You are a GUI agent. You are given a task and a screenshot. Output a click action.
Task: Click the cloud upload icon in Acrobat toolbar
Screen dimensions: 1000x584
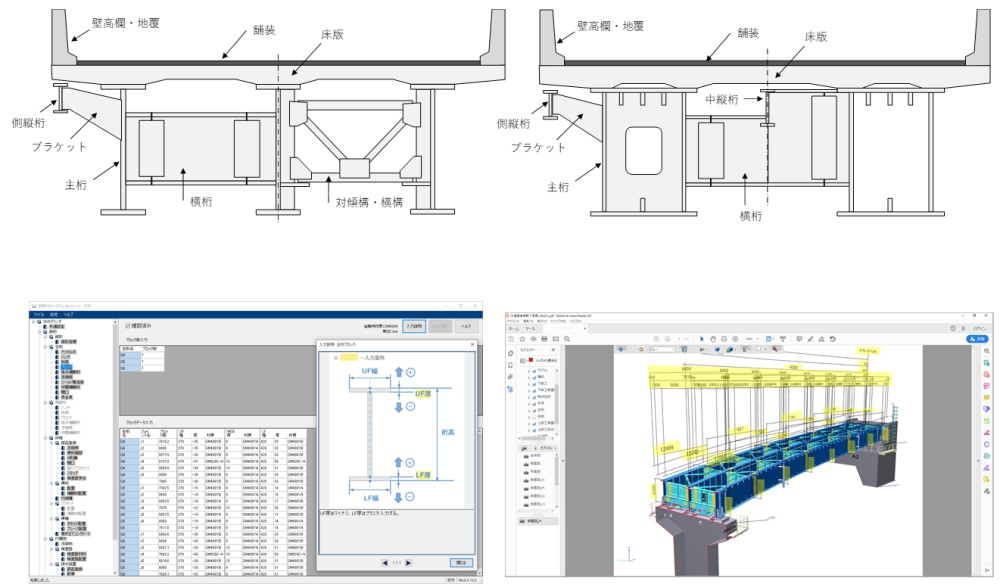click(x=533, y=339)
